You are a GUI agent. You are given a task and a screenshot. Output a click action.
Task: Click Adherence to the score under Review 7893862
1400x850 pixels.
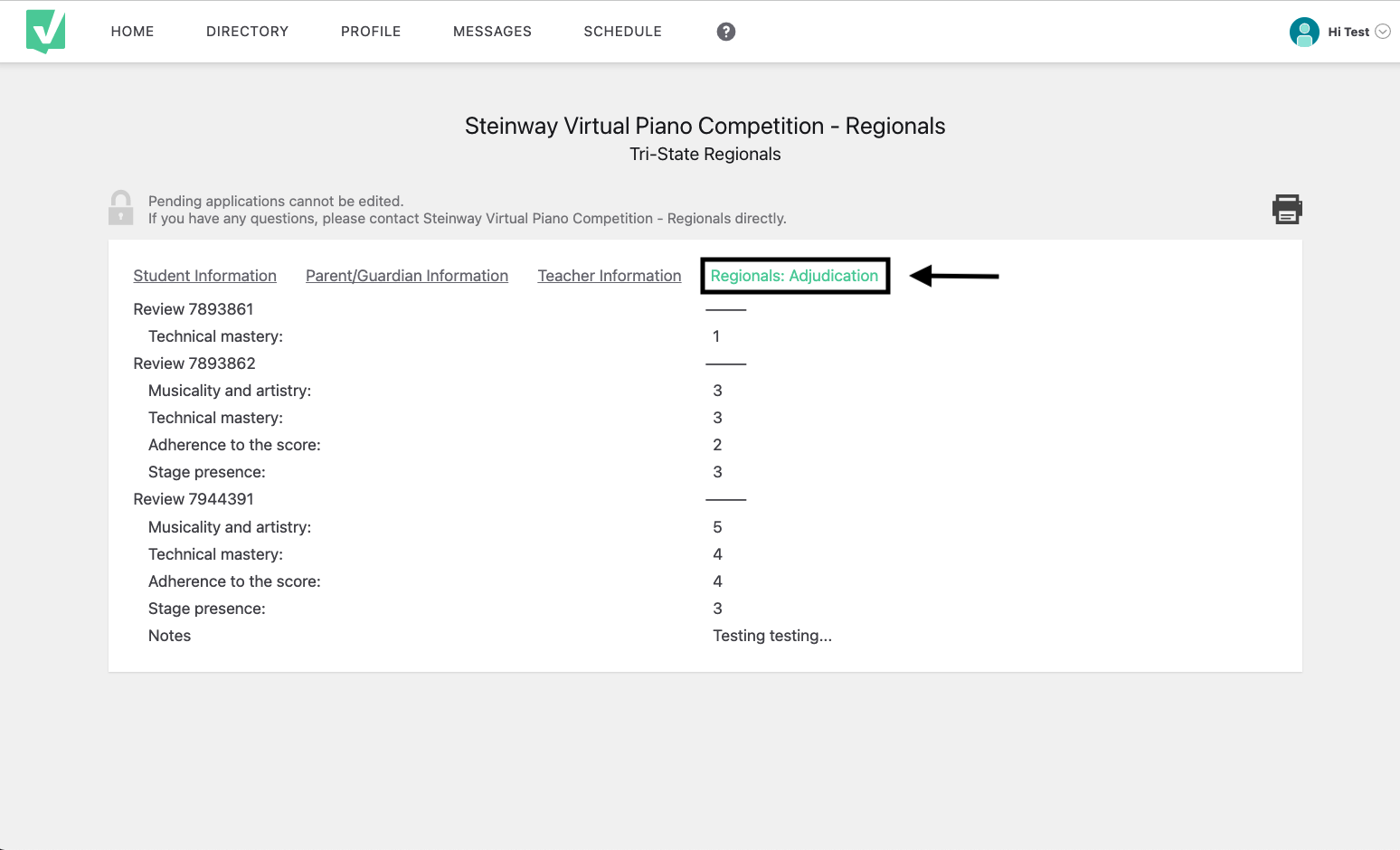pos(235,445)
